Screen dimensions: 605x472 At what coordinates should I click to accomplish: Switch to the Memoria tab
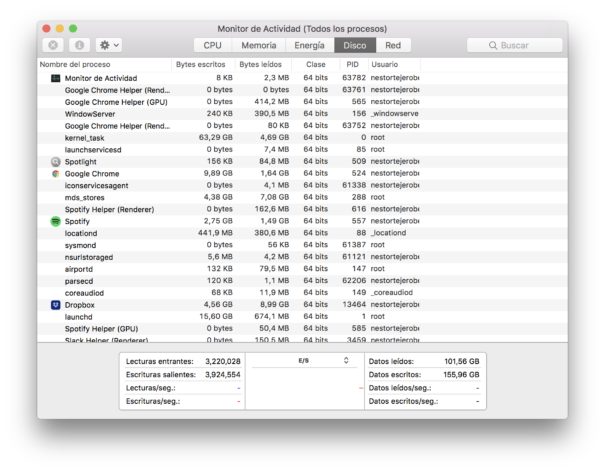pyautogui.click(x=258, y=45)
